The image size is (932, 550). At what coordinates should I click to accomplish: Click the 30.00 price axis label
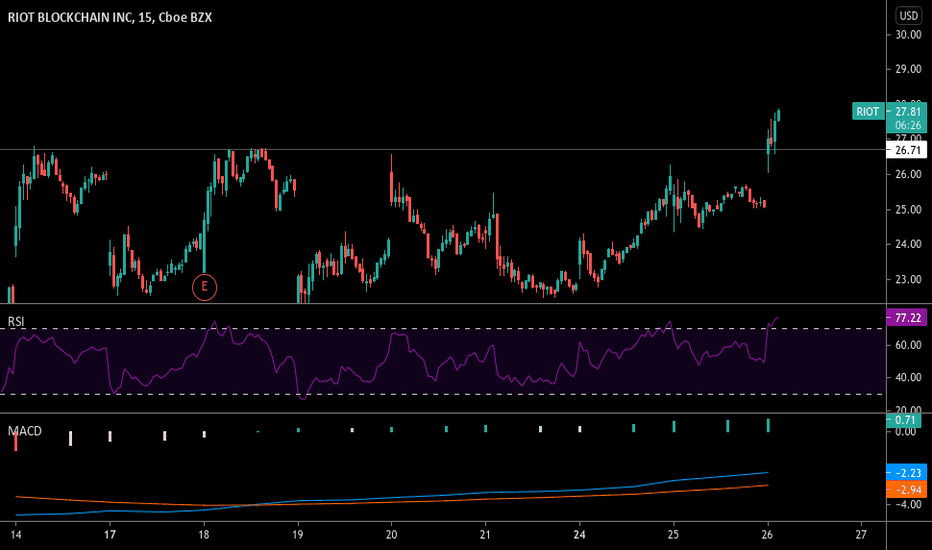coord(908,34)
